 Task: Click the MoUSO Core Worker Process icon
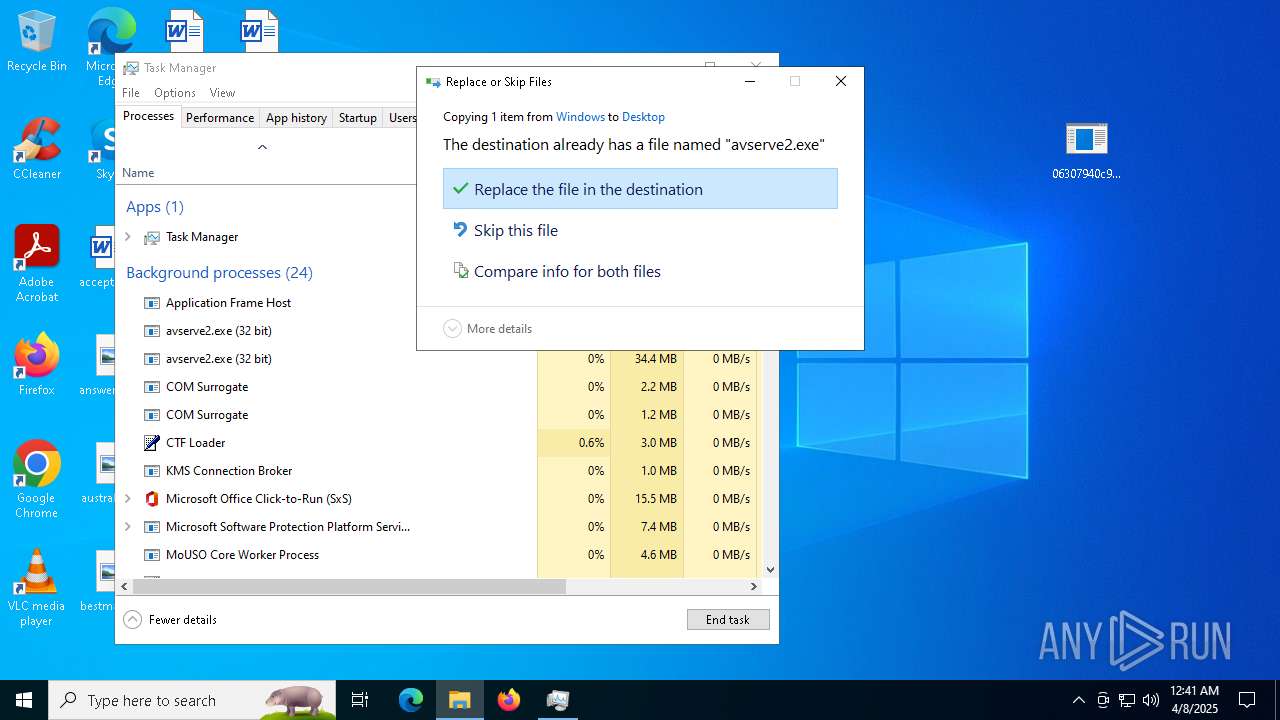coord(152,555)
